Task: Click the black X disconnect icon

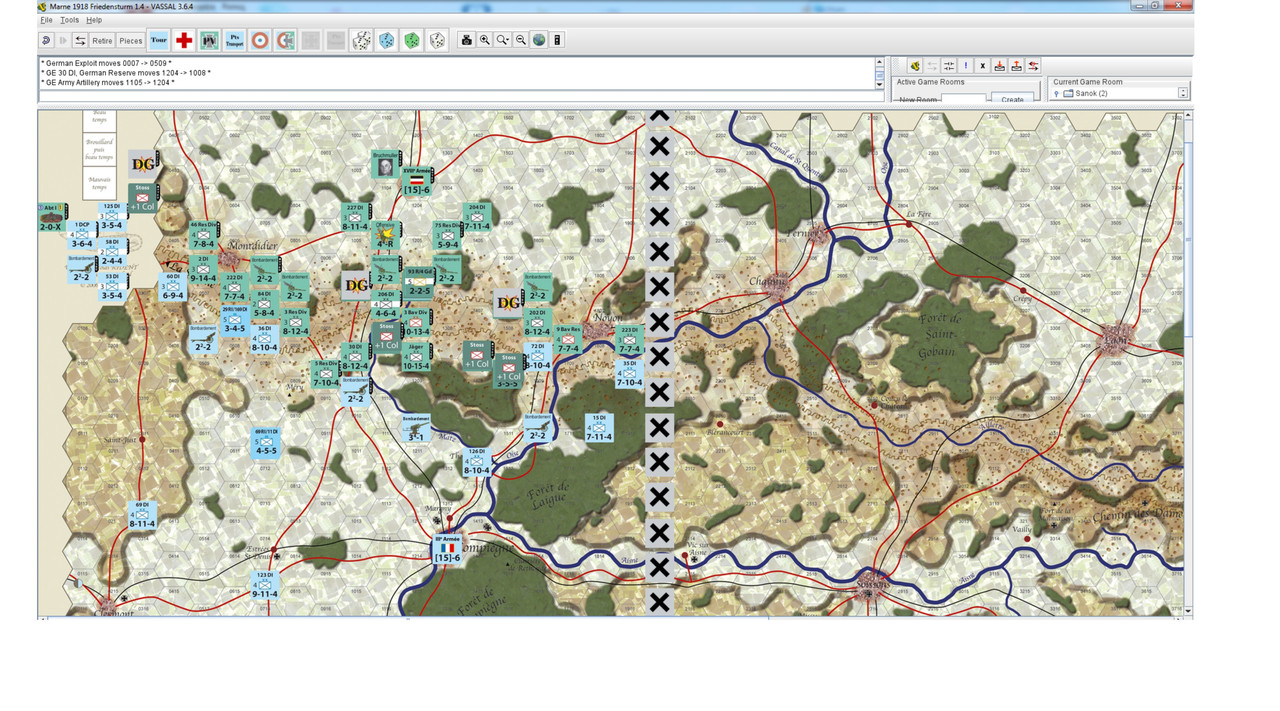Action: (x=983, y=66)
